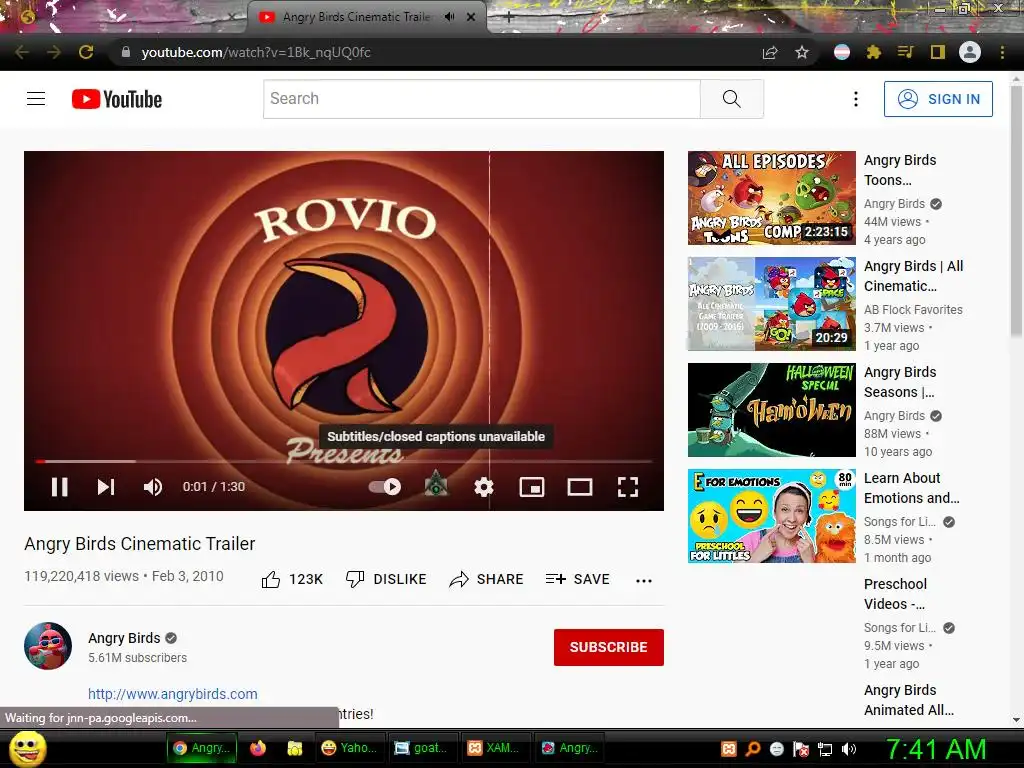Click the magnifier search button
Image resolution: width=1024 pixels, height=768 pixels.
[731, 99]
